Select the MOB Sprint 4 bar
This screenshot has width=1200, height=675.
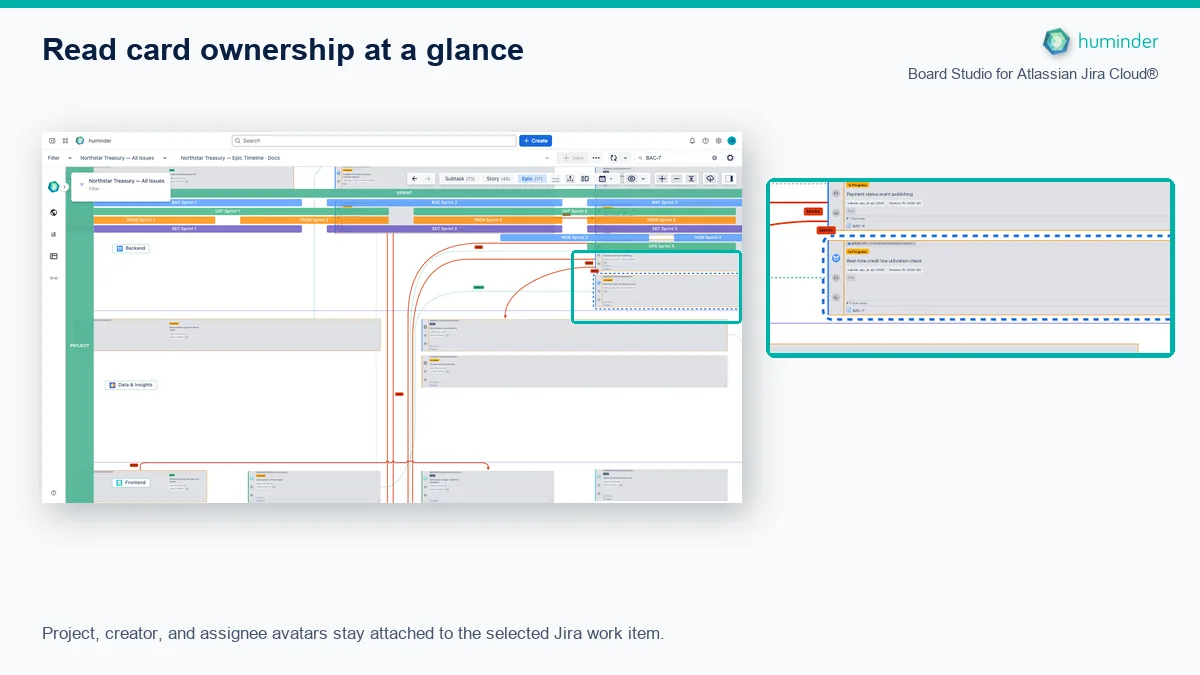pyautogui.click(x=707, y=238)
